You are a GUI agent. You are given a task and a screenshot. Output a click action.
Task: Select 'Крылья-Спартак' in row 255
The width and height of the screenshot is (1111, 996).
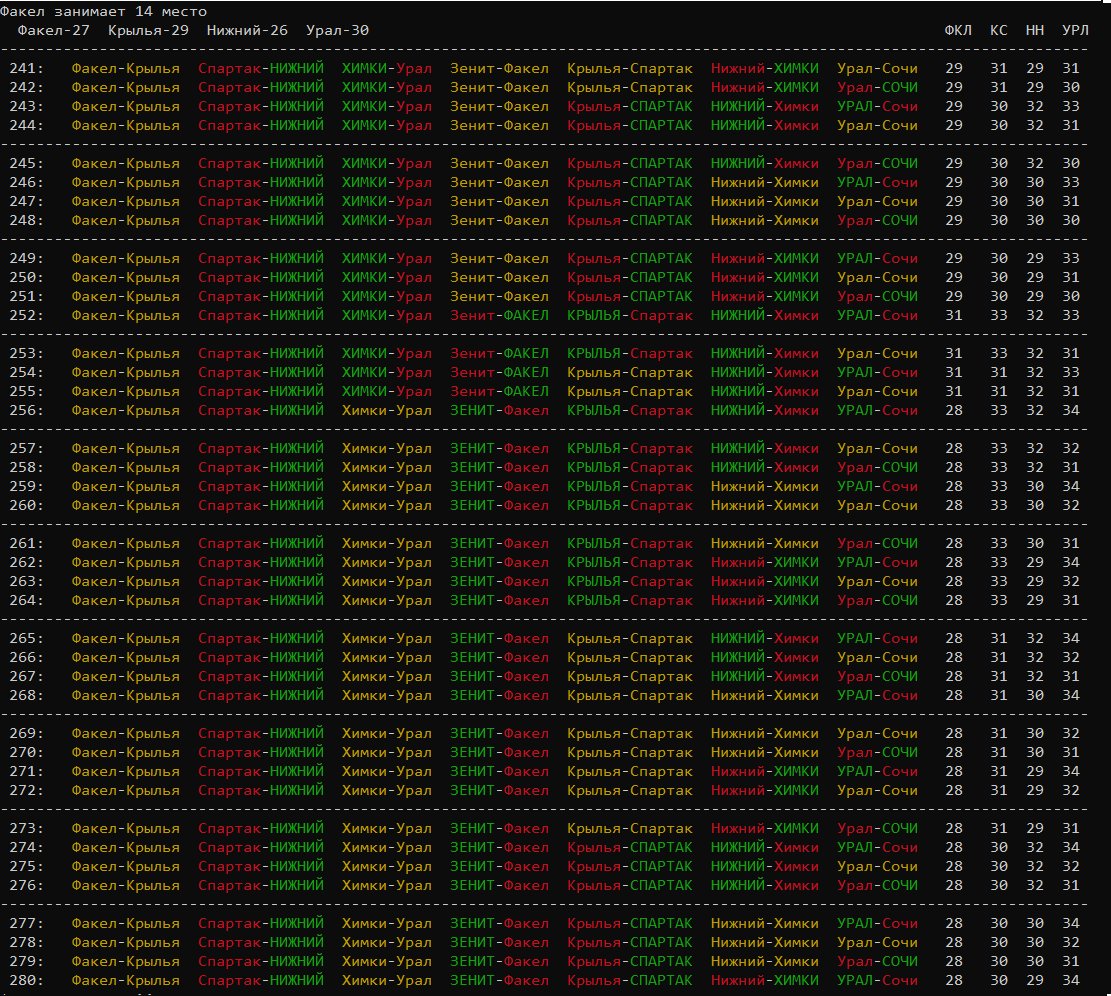click(x=630, y=391)
